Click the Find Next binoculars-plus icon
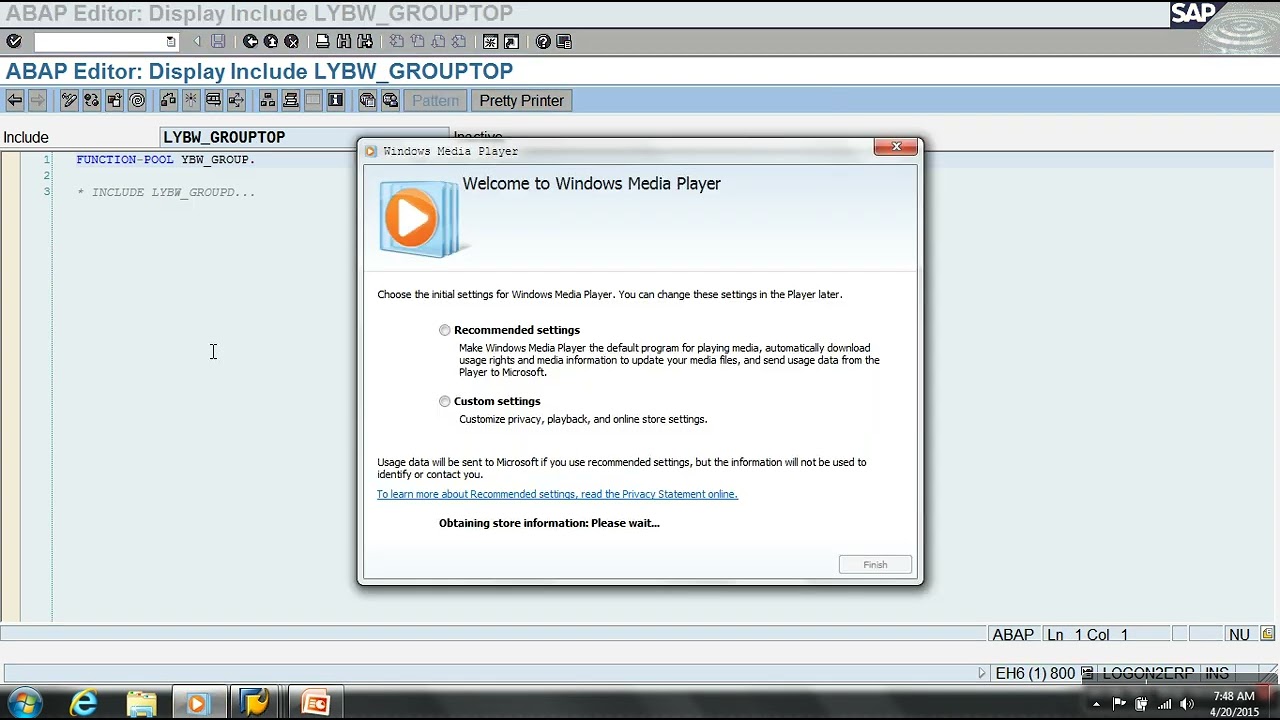 point(365,41)
